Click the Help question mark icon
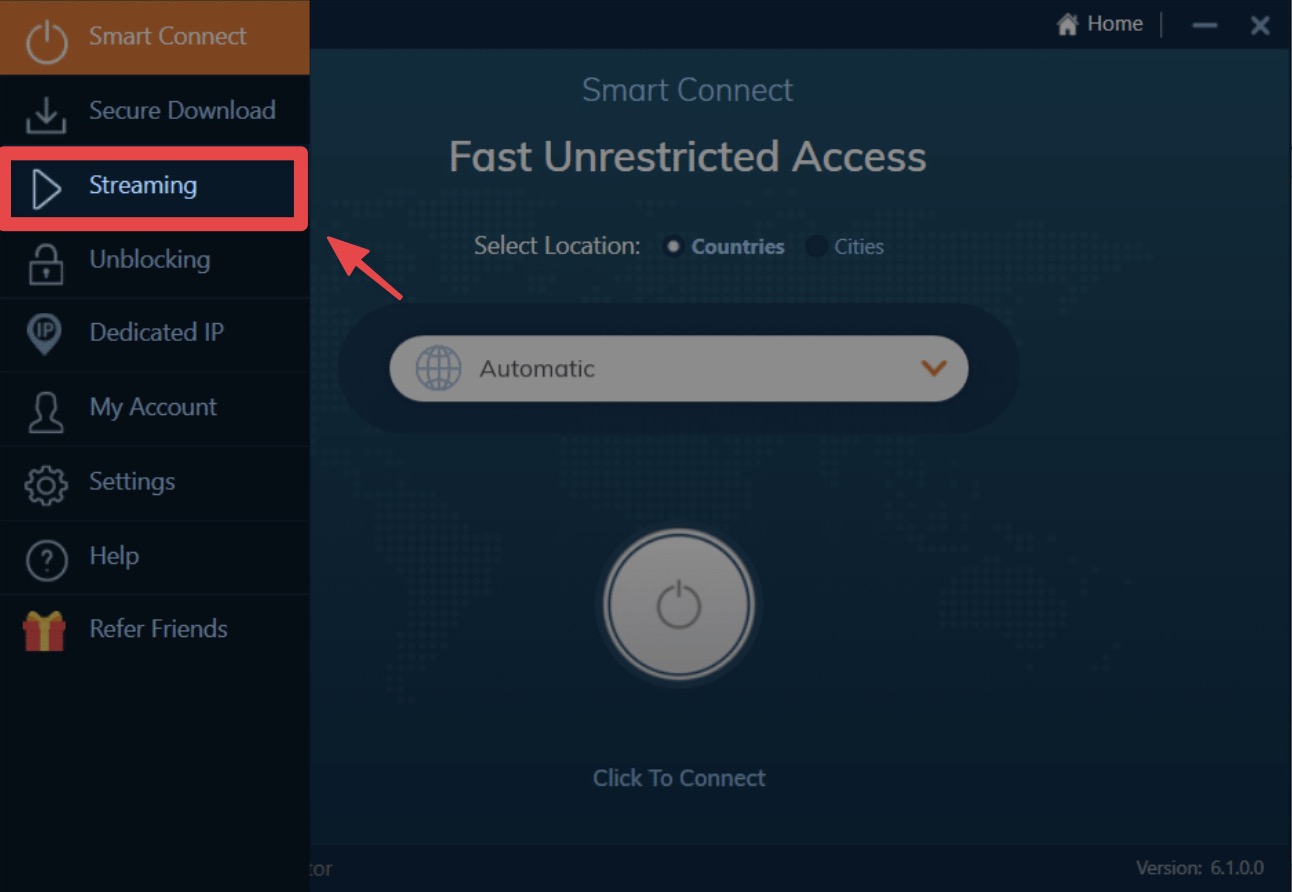This screenshot has height=892, width=1292. [45, 559]
